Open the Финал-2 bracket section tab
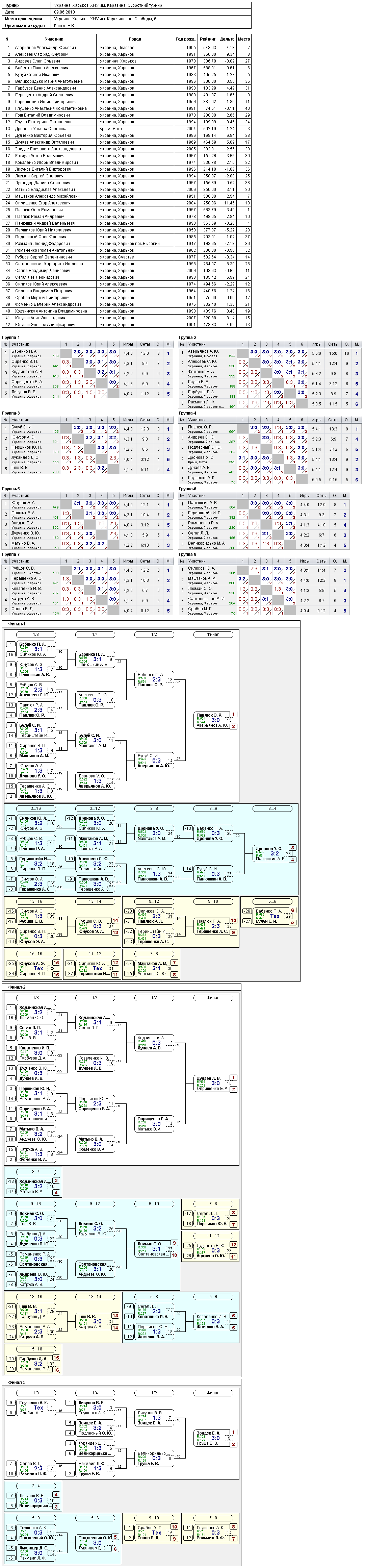This screenshot has height=1568, width=365. (17, 987)
